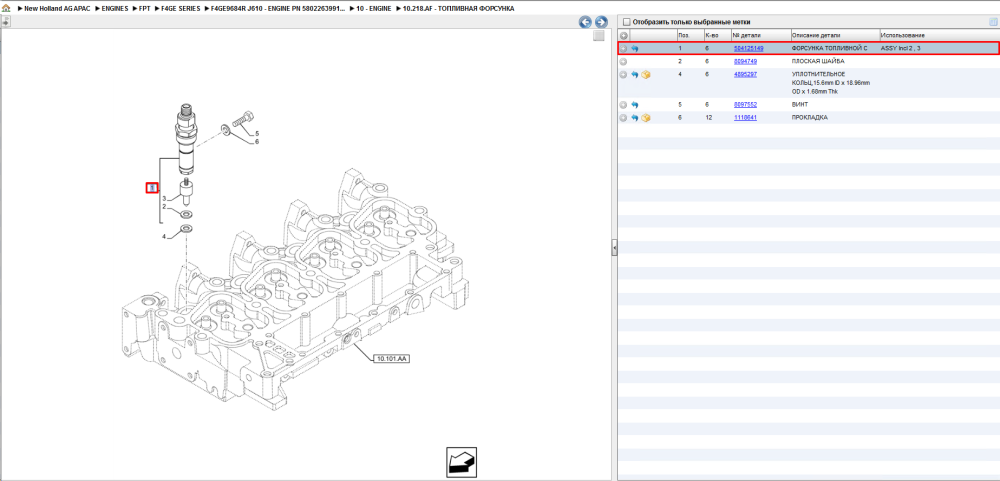1000x481 pixels.
Task: Open '10.218.AF - ТОПЛИВНАЯ ФОРСУНКА' breadcrumb
Action: [458, 9]
